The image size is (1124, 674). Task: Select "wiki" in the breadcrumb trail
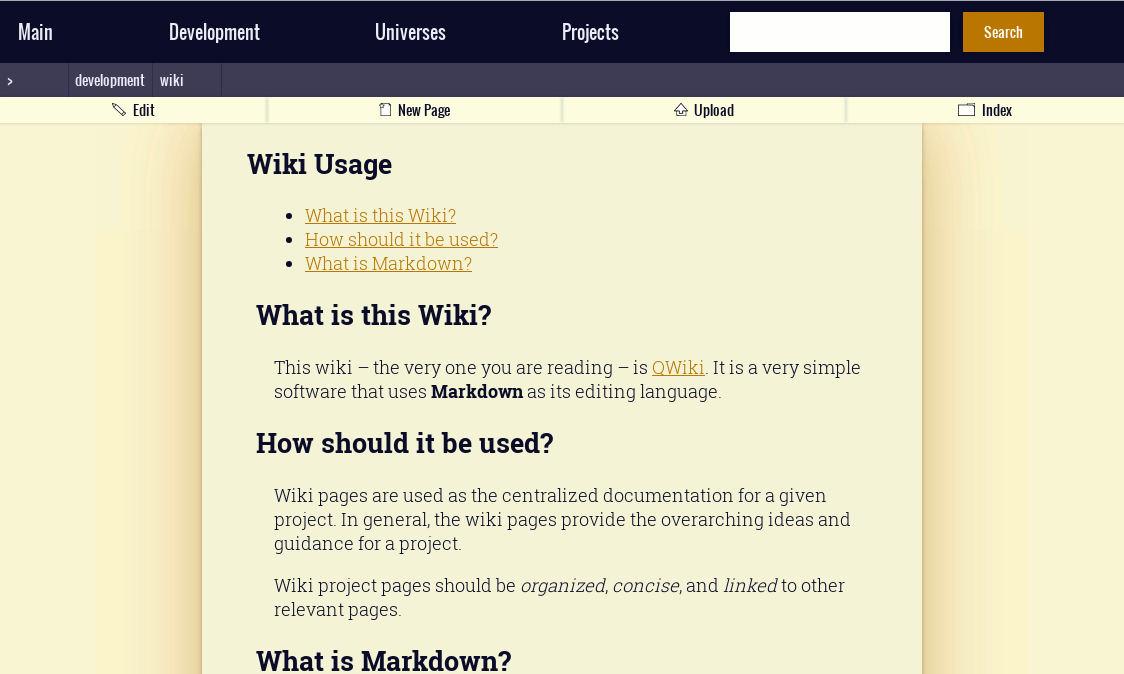(171, 80)
